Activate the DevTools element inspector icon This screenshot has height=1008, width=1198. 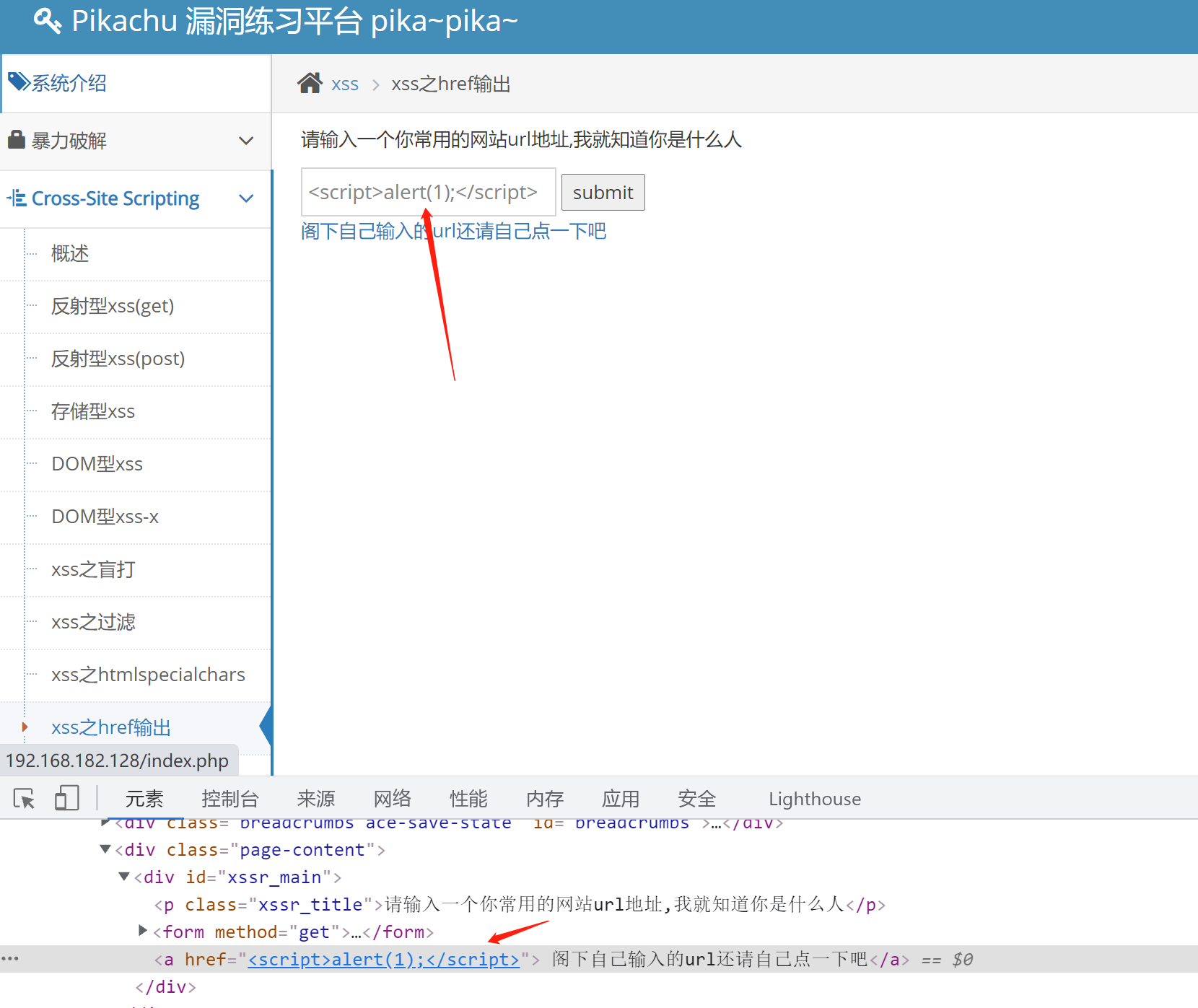[24, 798]
